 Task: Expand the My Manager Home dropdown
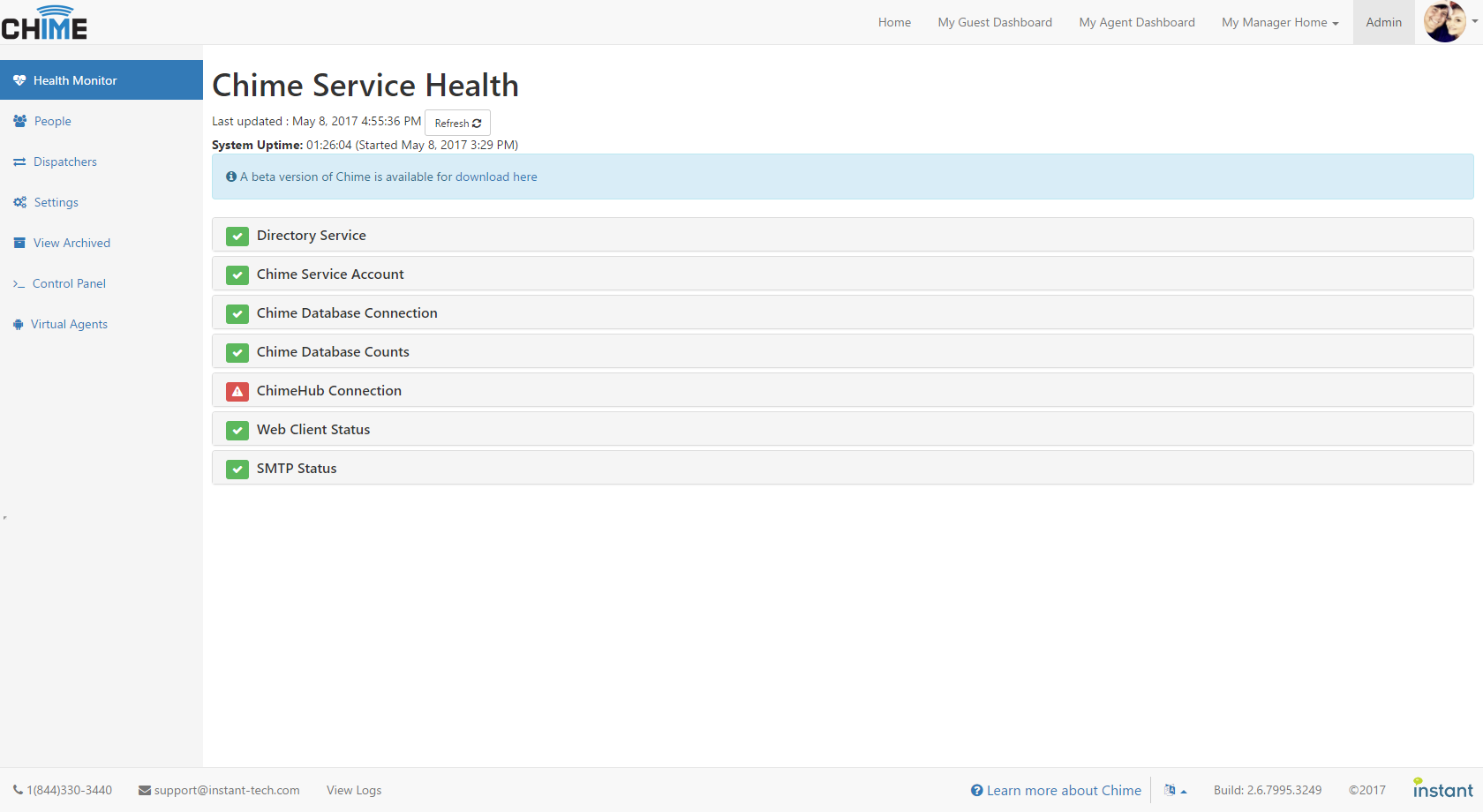click(1280, 22)
